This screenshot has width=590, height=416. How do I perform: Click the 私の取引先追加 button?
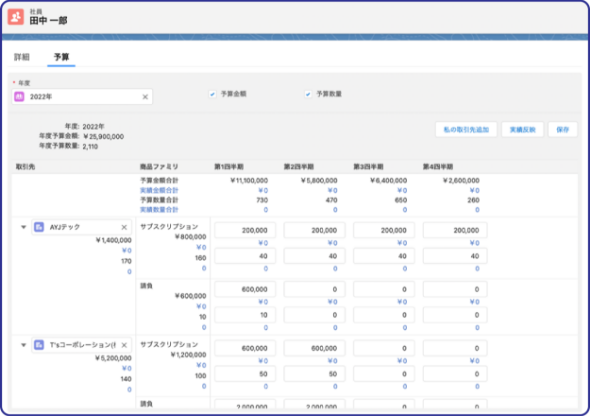click(x=466, y=129)
